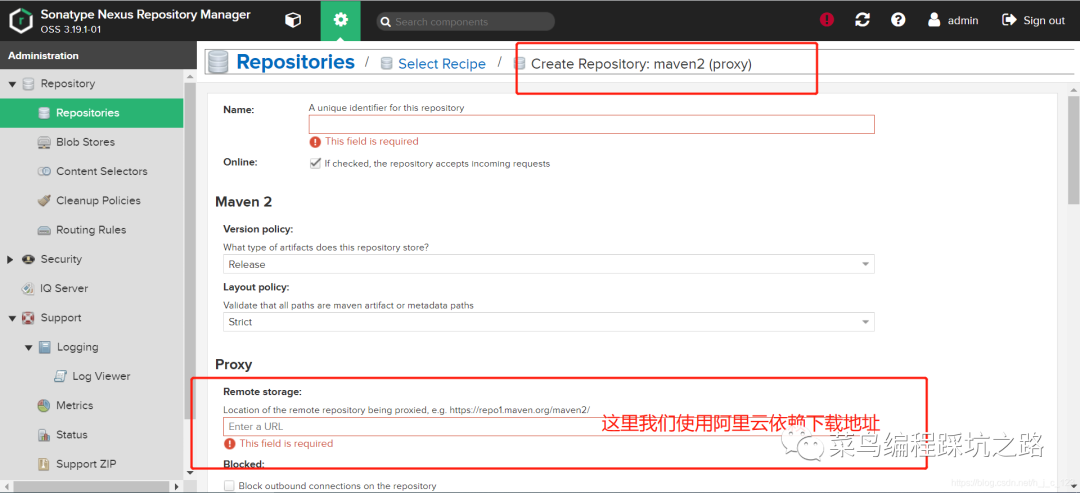Open the Version policy dropdown
This screenshot has height=493, width=1080.
(x=549, y=264)
